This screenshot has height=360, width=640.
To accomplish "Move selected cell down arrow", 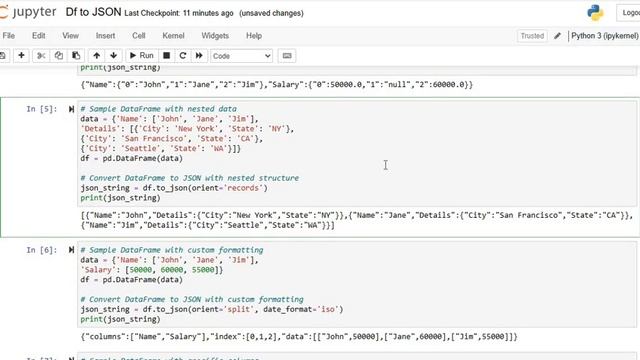I will tap(113, 56).
